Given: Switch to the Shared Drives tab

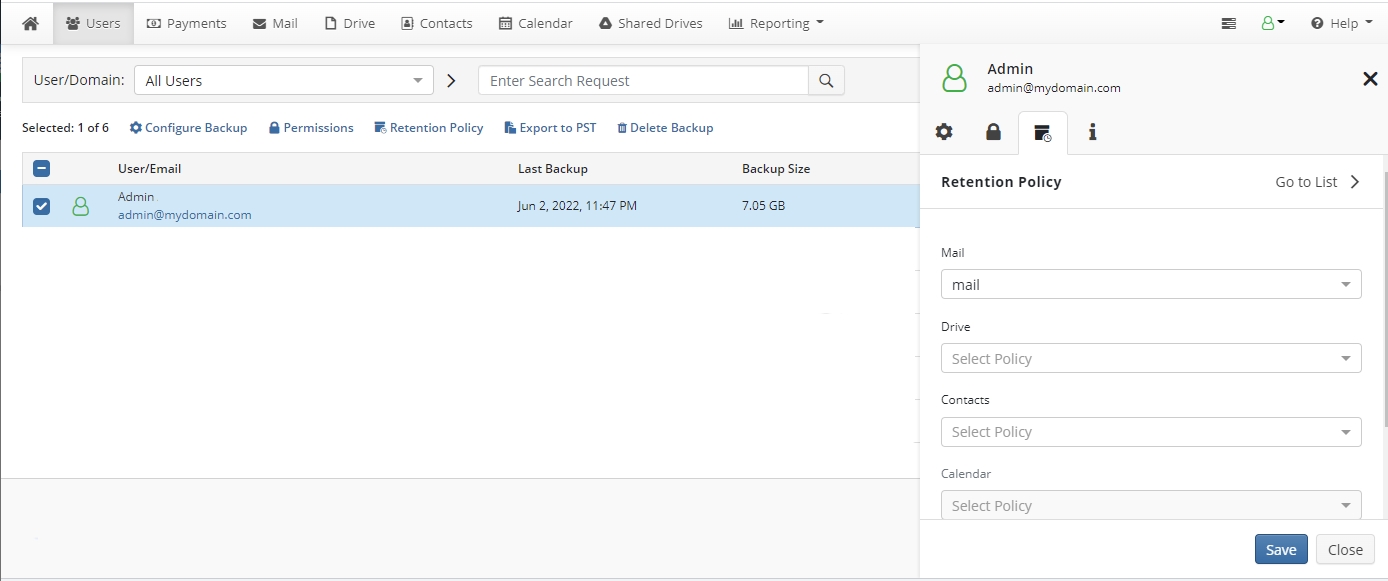Looking at the screenshot, I should coord(650,23).
